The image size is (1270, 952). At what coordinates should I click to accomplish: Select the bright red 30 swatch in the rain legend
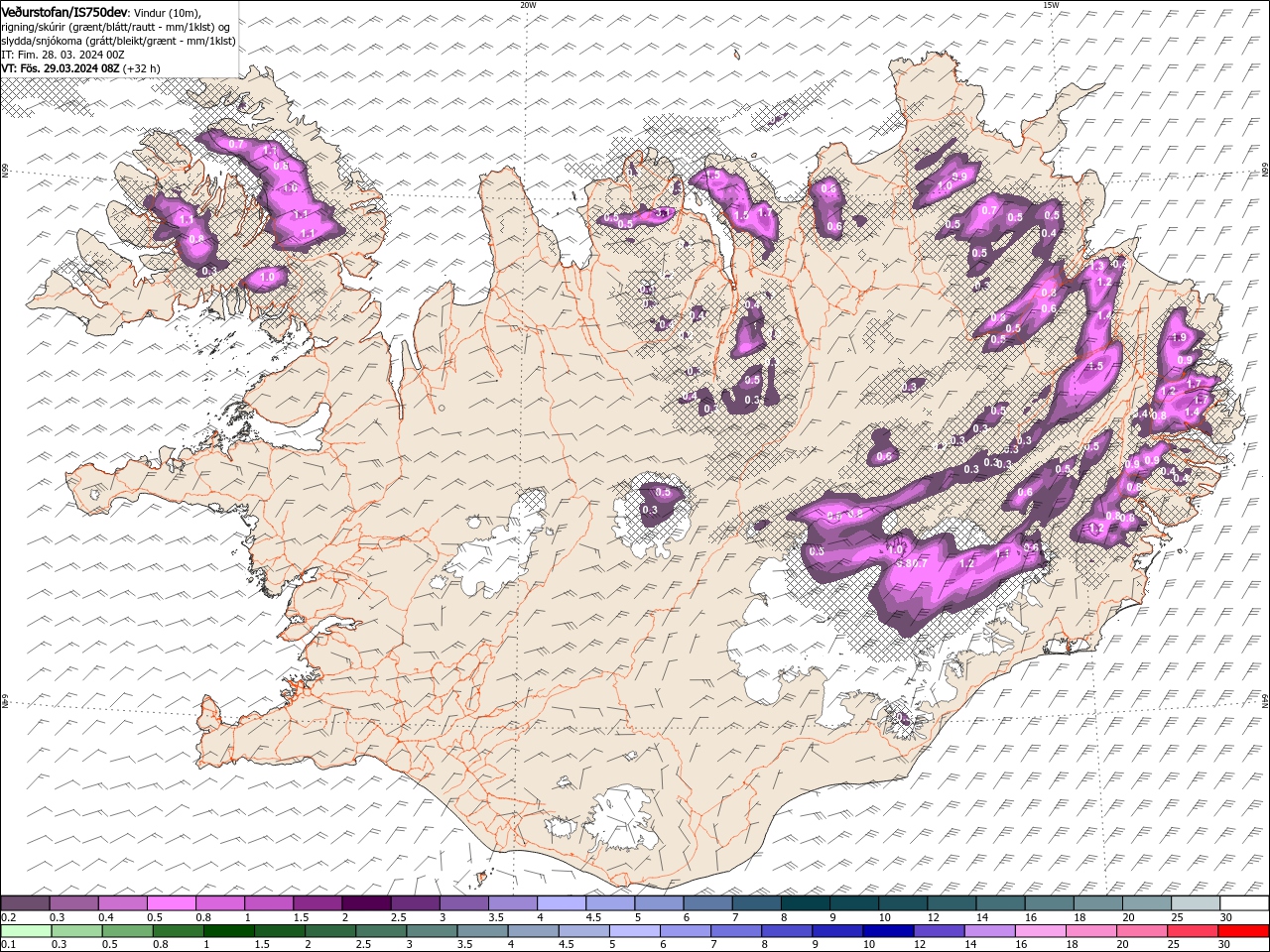(1243, 931)
